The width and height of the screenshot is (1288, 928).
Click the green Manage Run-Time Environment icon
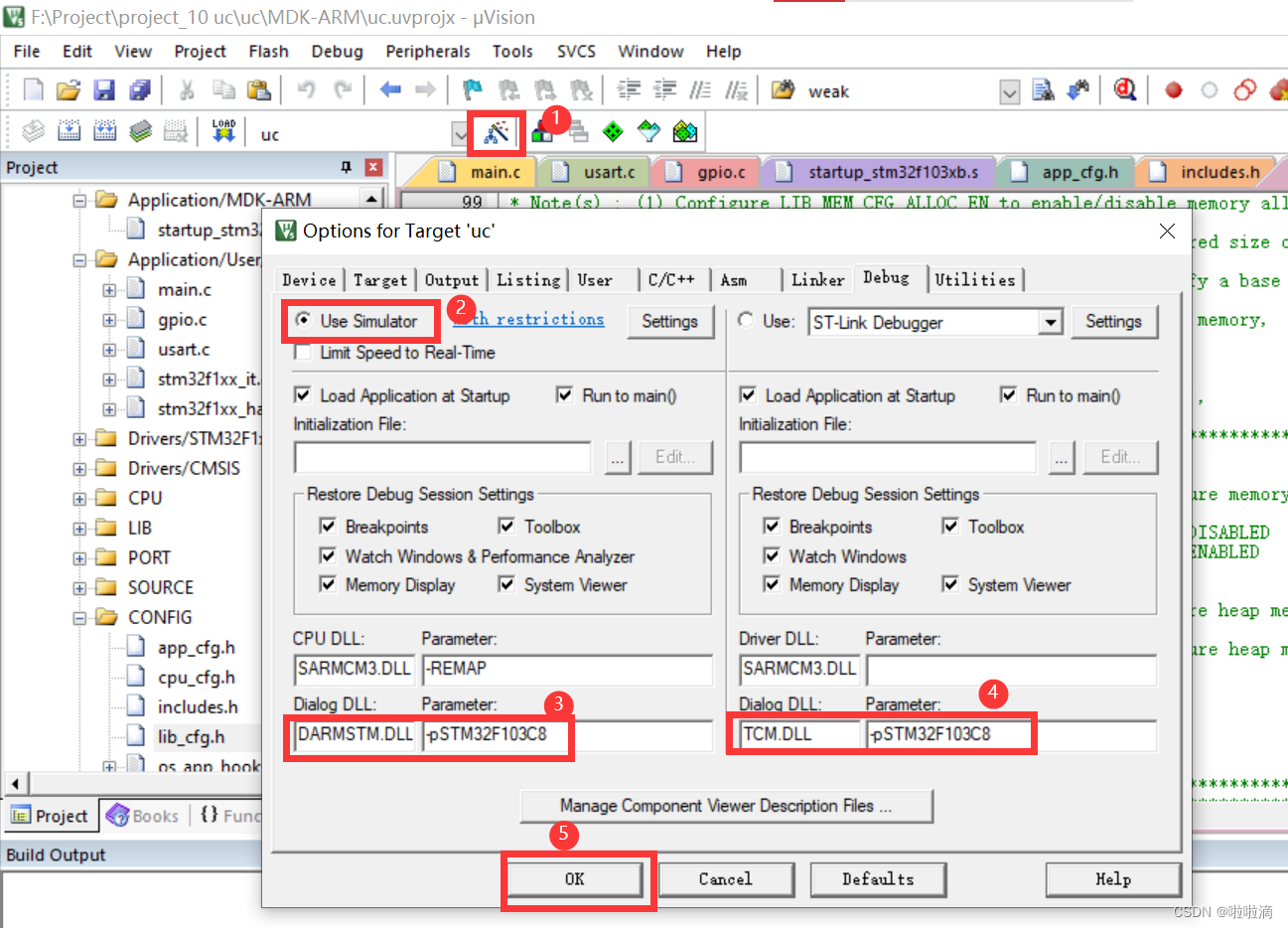tap(614, 131)
